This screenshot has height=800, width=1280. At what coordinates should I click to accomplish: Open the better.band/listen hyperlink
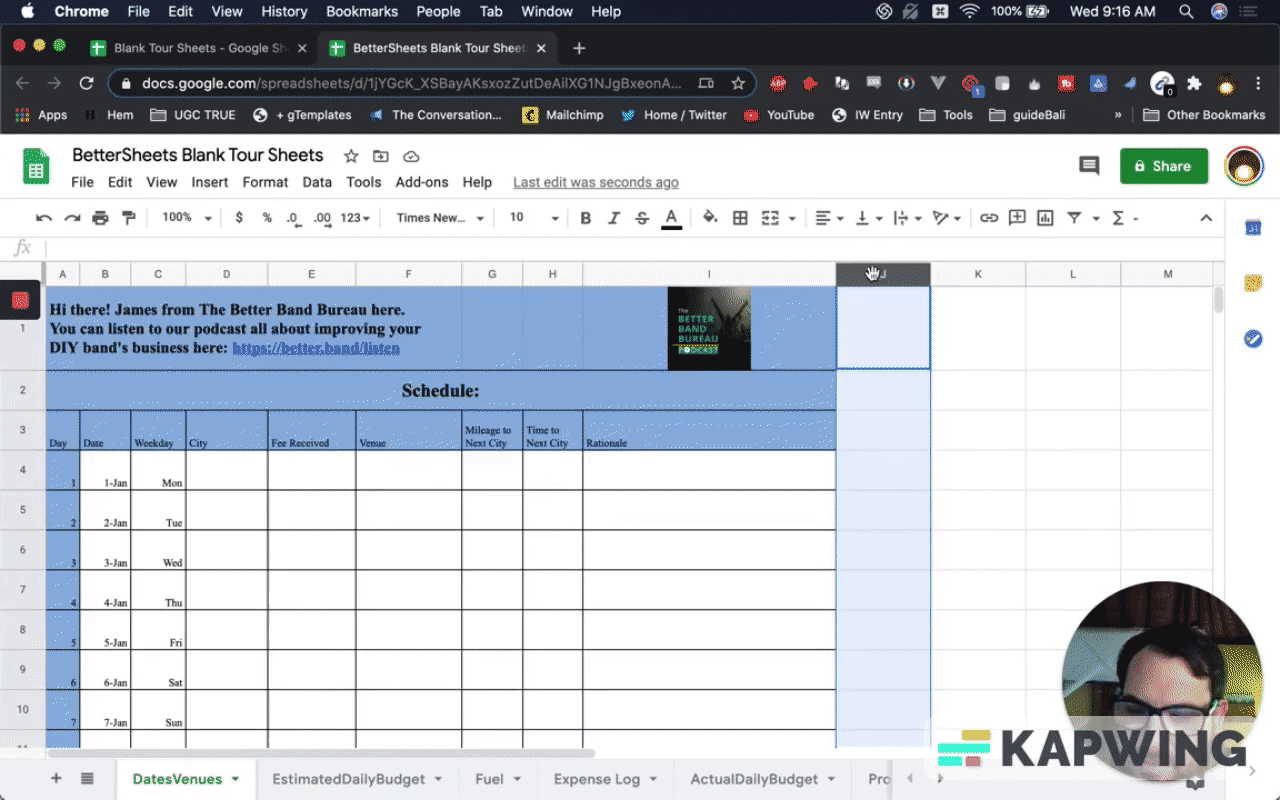pyautogui.click(x=316, y=348)
